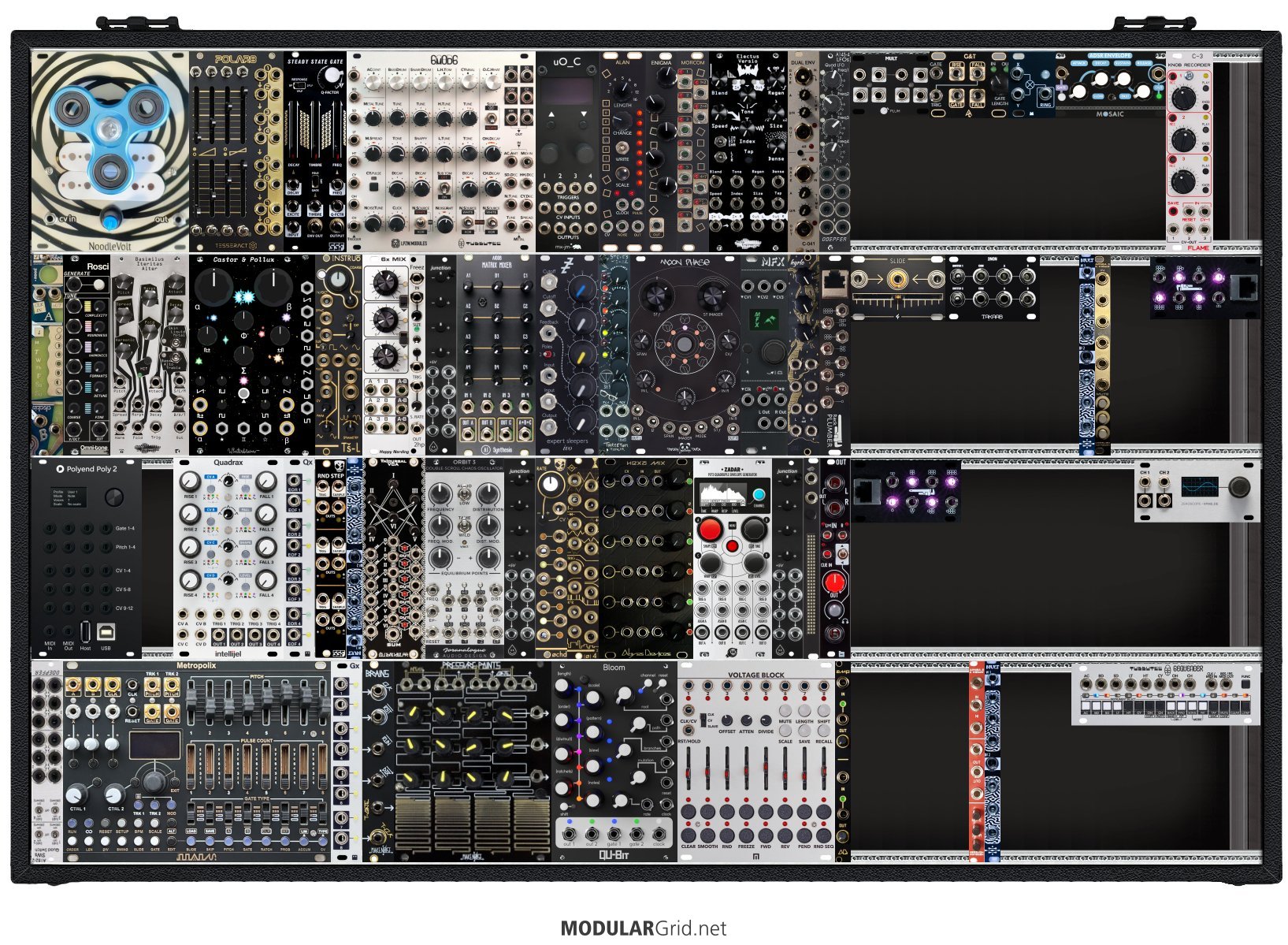Click the CLEAR button on Voltage Block
1288x945 pixels.
pos(689,835)
